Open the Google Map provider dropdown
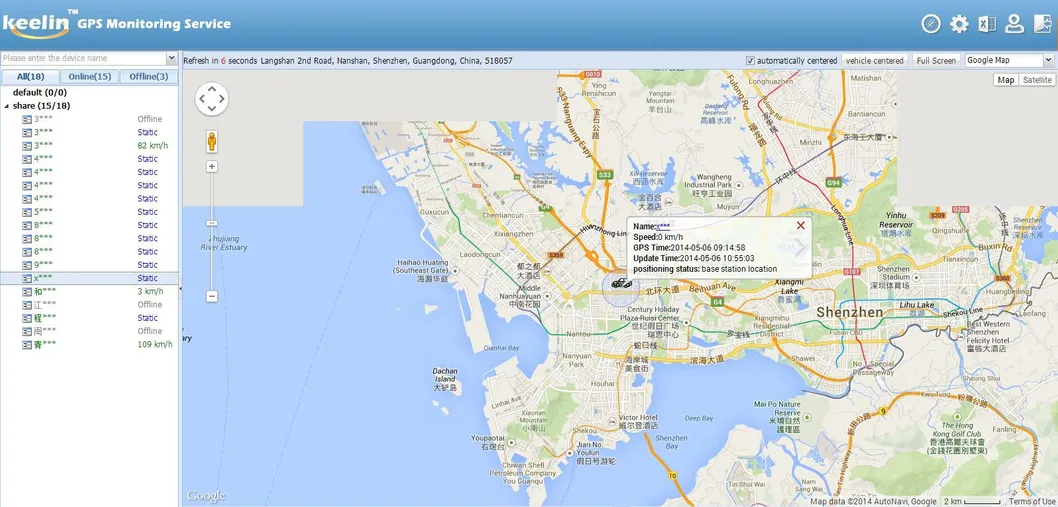This screenshot has width=1058, height=507. (1007, 60)
